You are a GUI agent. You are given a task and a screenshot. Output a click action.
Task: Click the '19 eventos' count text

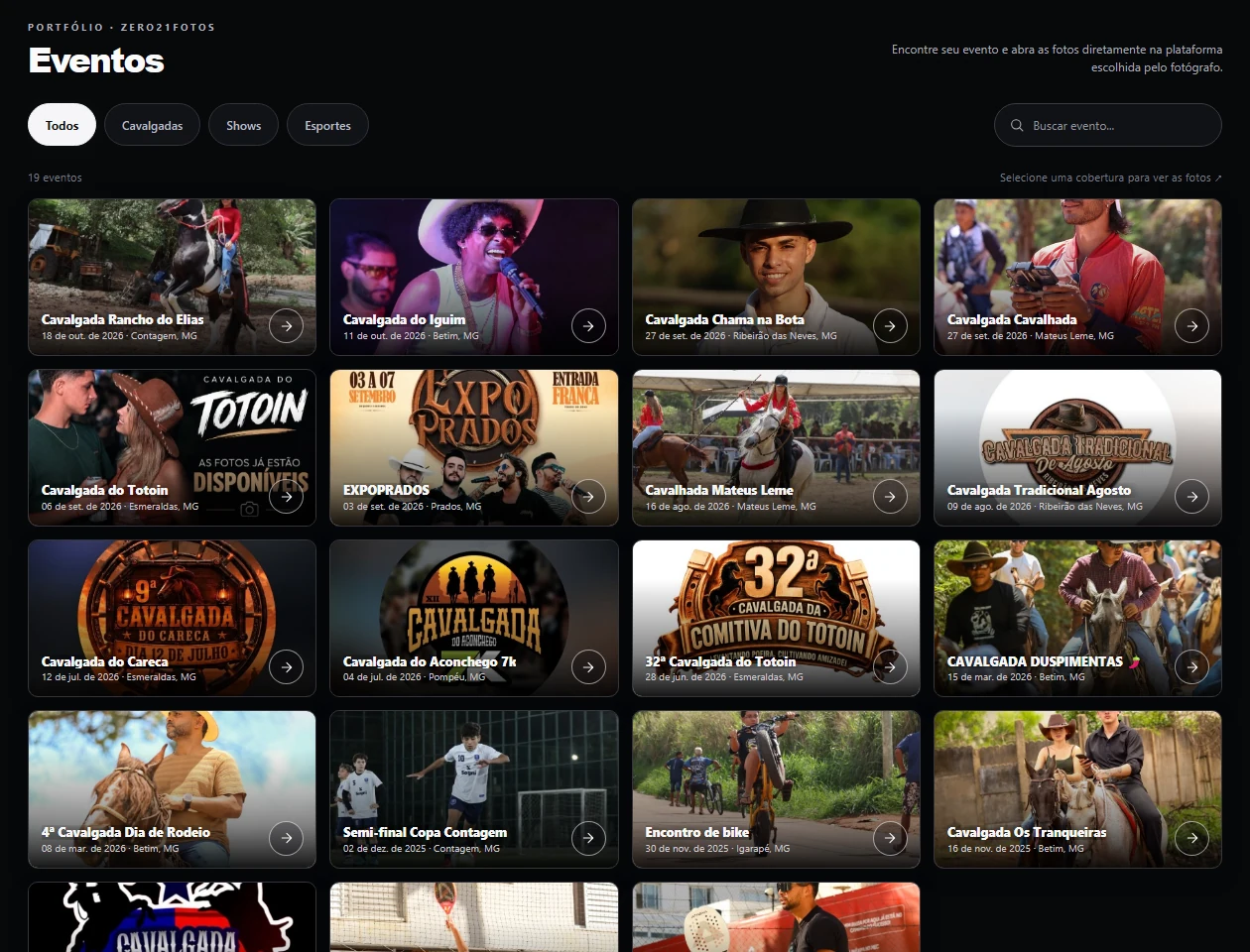pyautogui.click(x=55, y=178)
